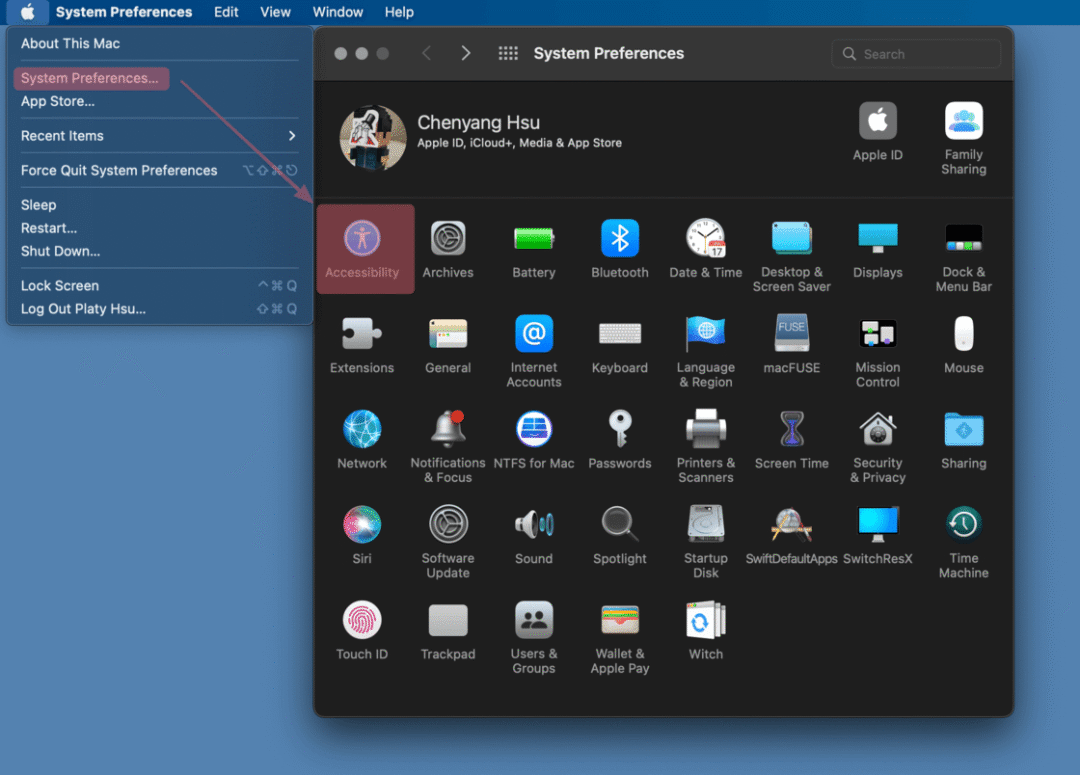The width and height of the screenshot is (1080, 775).
Task: Click the forward navigation arrow
Action: pyautogui.click(x=465, y=54)
